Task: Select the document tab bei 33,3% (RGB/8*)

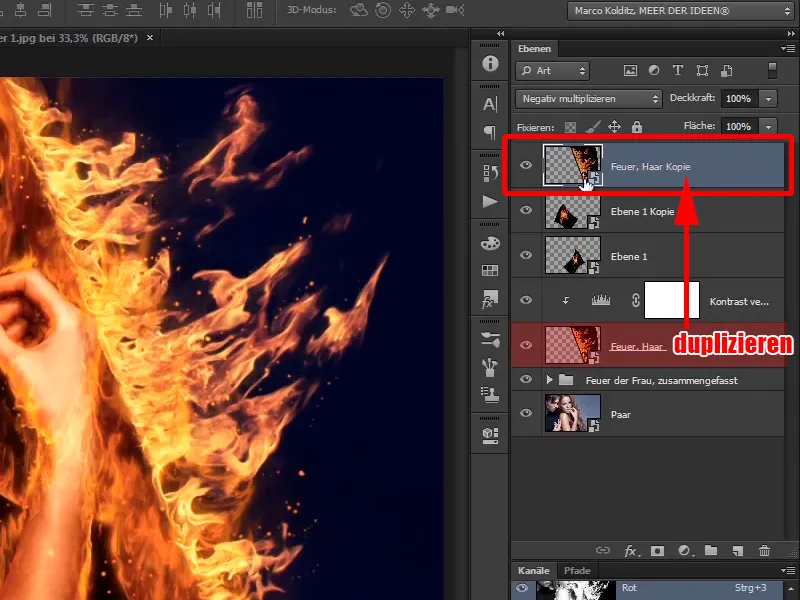Action: click(x=69, y=38)
